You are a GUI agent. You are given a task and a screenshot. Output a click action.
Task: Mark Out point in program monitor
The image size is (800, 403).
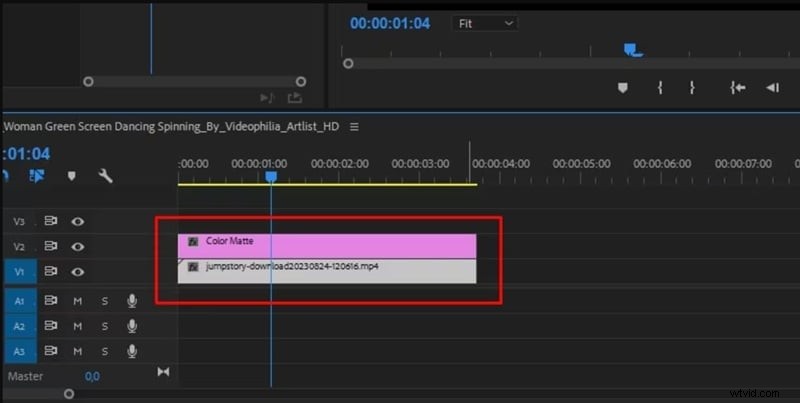tap(692, 88)
